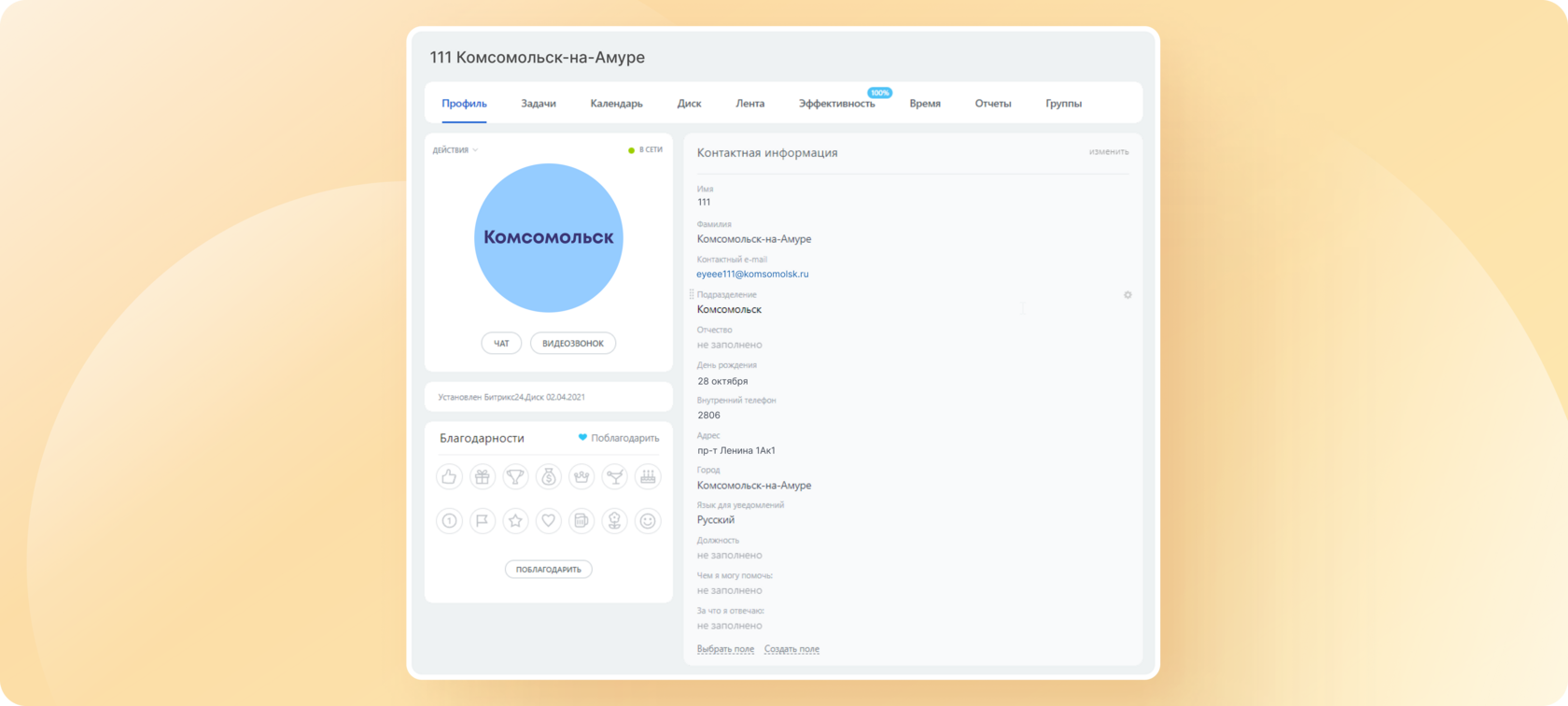
Task: Select the cocktail glass gratitude badge
Action: coord(615,477)
